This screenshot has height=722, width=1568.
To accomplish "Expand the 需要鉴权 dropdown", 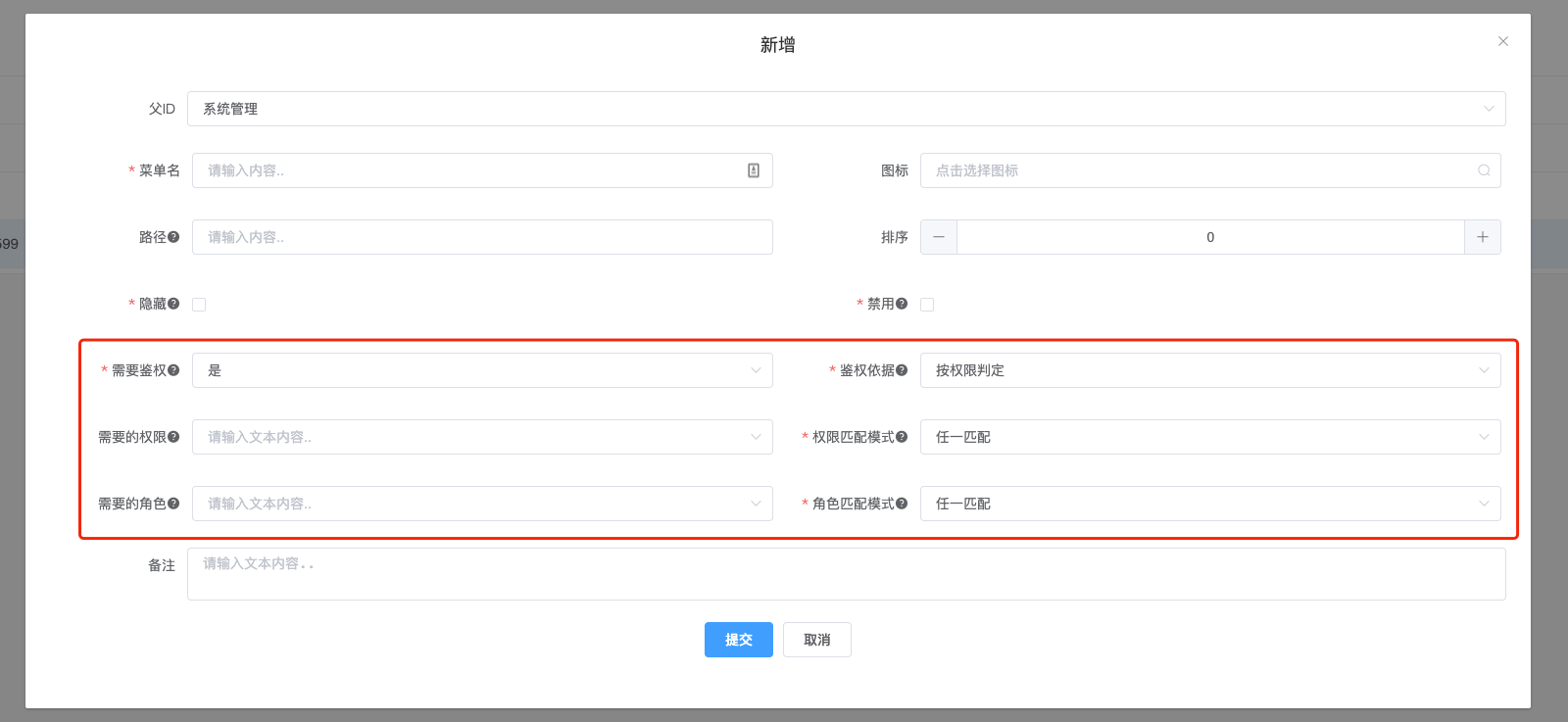I will click(x=482, y=370).
